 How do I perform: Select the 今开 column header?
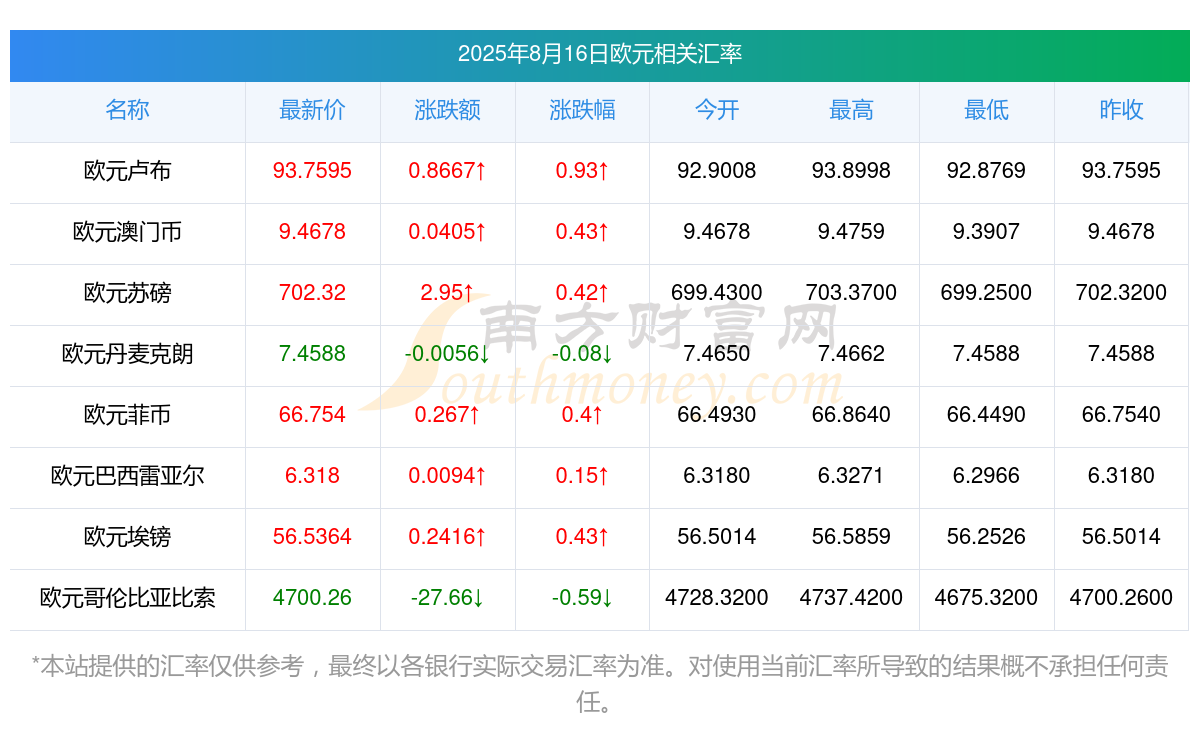pos(717,110)
